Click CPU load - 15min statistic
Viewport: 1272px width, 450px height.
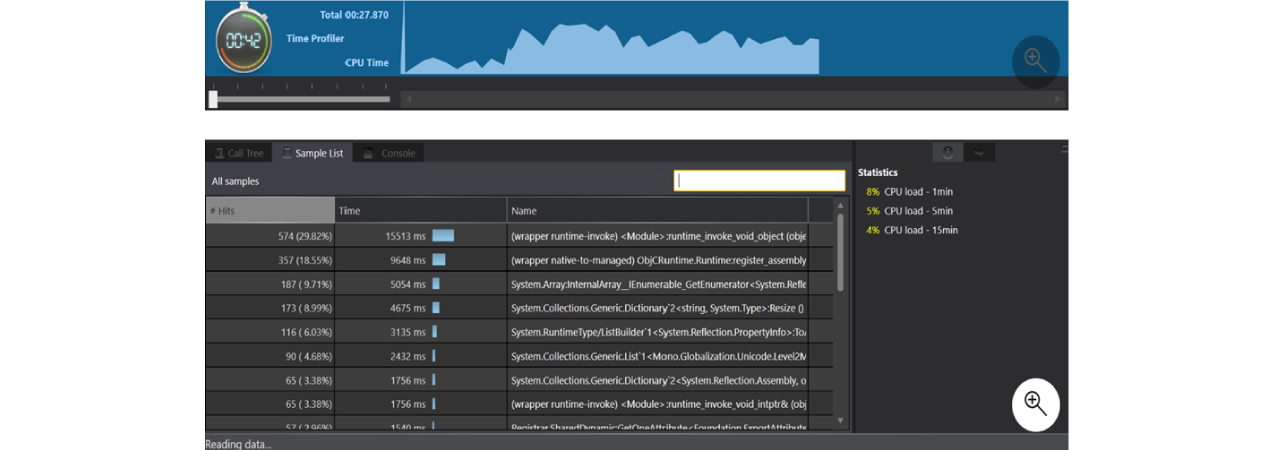tap(911, 230)
